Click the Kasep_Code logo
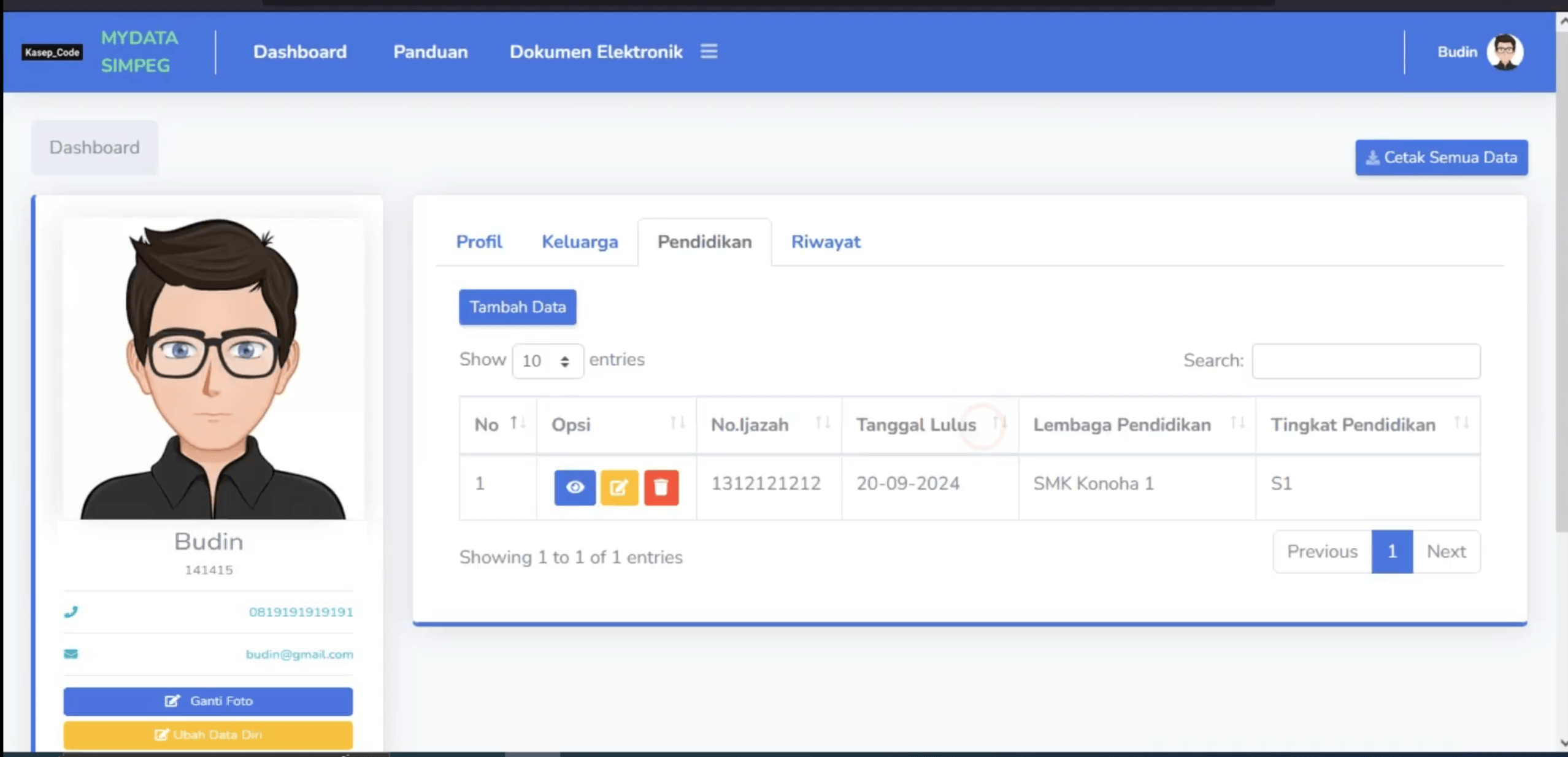The image size is (1568, 757). [52, 52]
